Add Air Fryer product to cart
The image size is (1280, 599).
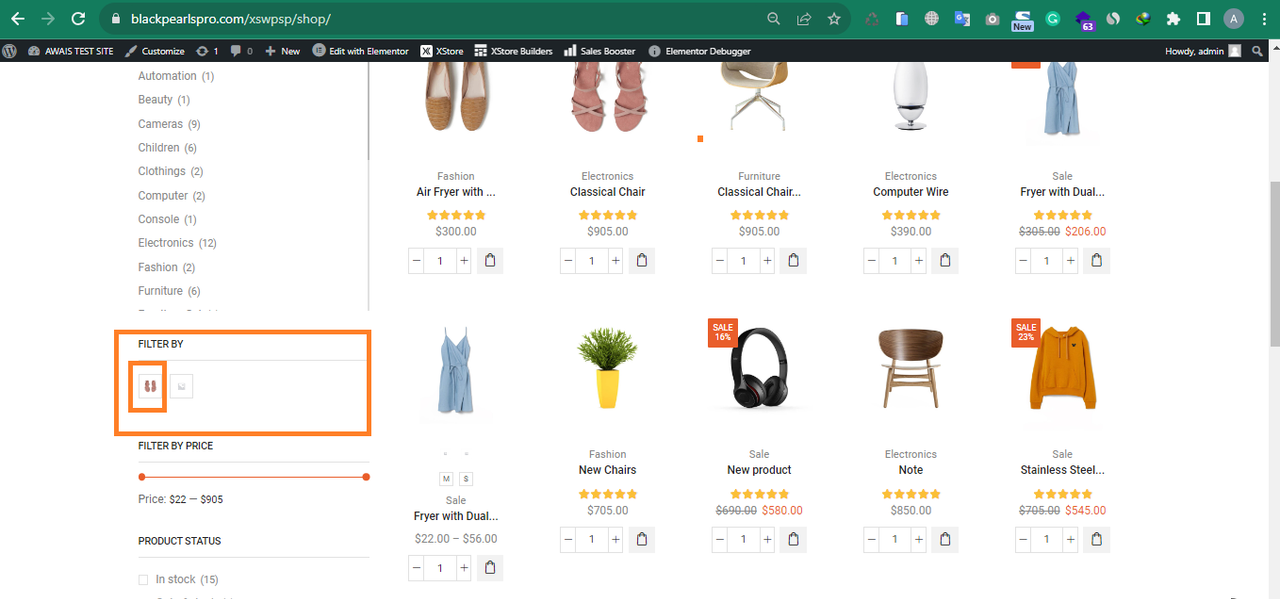(490, 261)
